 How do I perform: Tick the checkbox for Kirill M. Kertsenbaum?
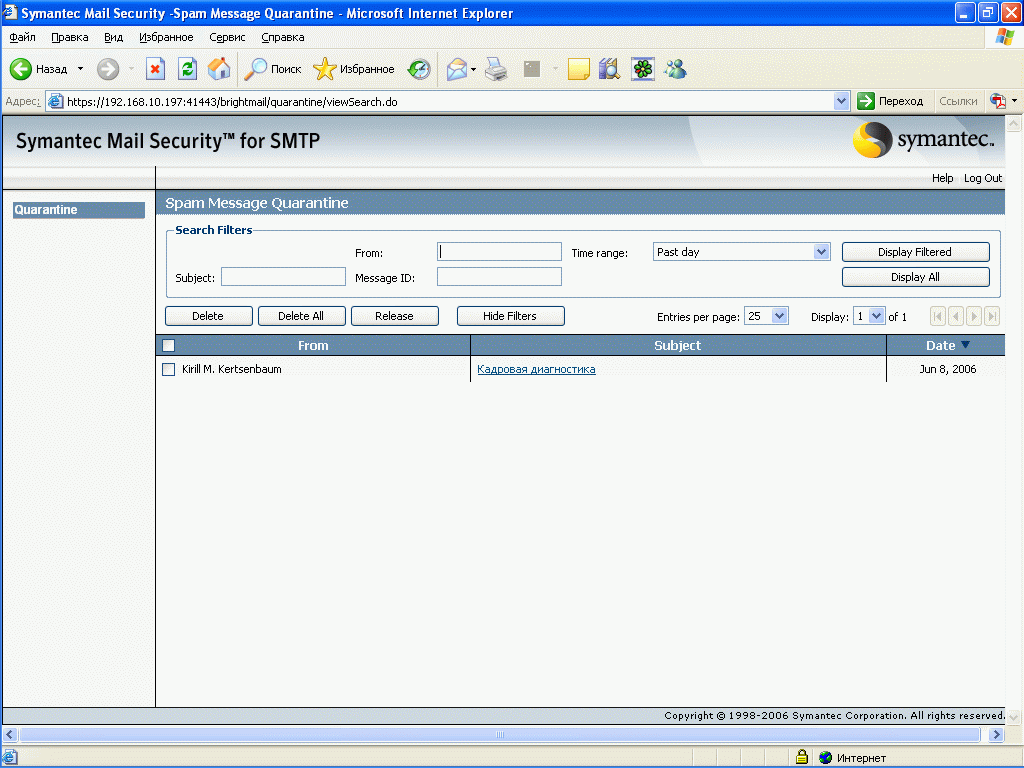click(169, 369)
